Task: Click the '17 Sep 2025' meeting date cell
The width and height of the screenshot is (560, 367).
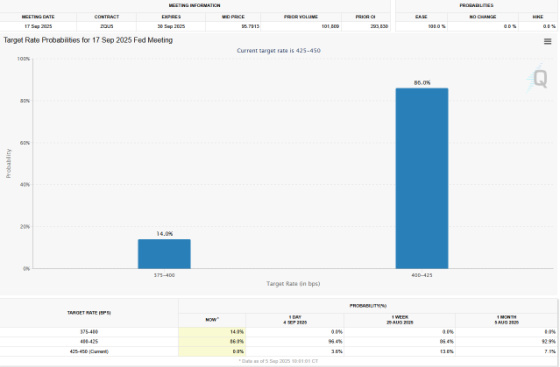Action: point(38,26)
